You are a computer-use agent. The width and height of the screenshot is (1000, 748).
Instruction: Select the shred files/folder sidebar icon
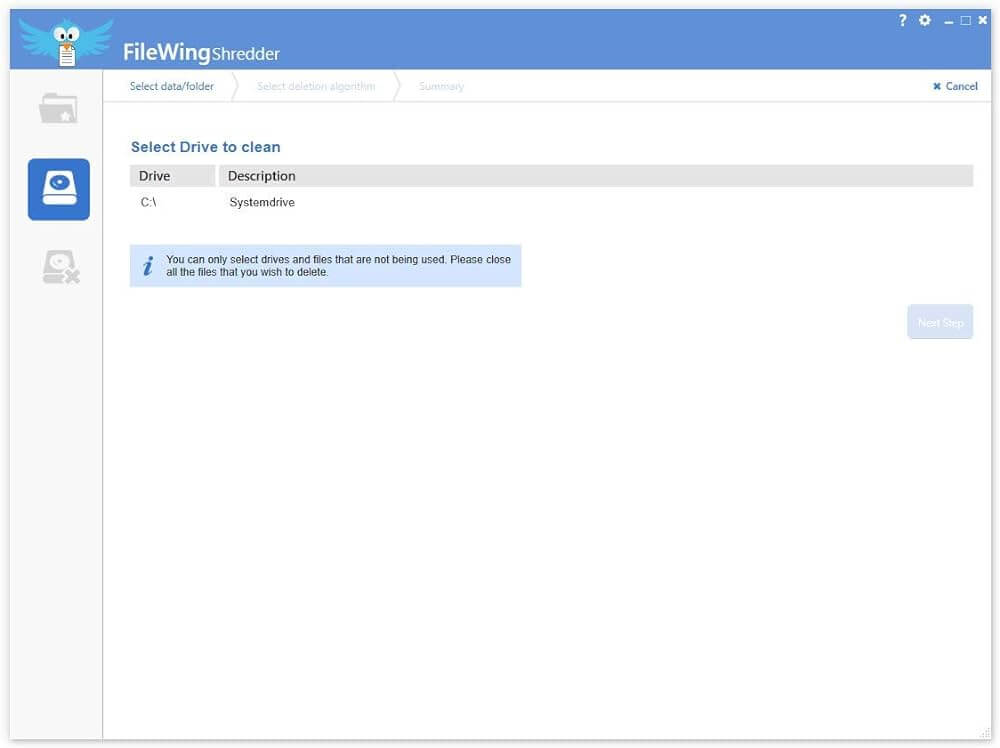point(58,108)
